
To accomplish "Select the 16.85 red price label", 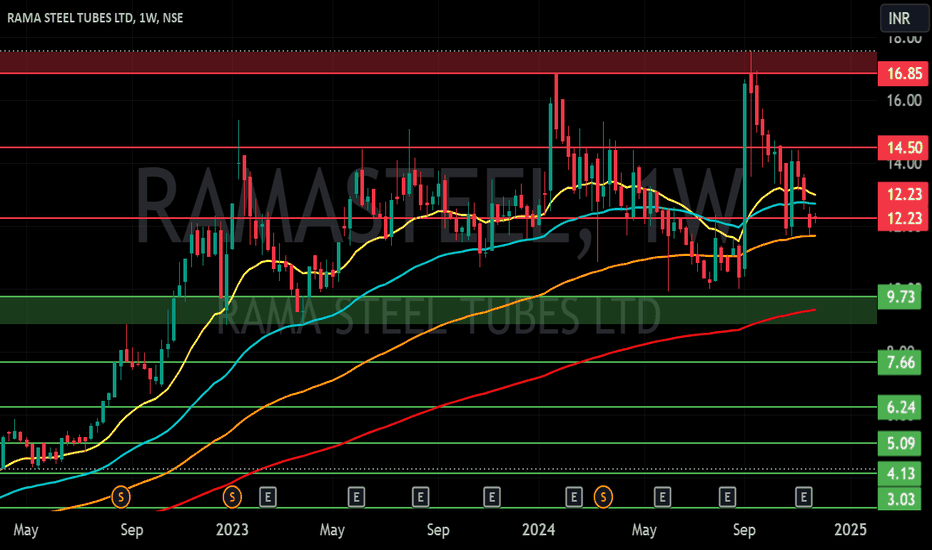I will pyautogui.click(x=903, y=74).
